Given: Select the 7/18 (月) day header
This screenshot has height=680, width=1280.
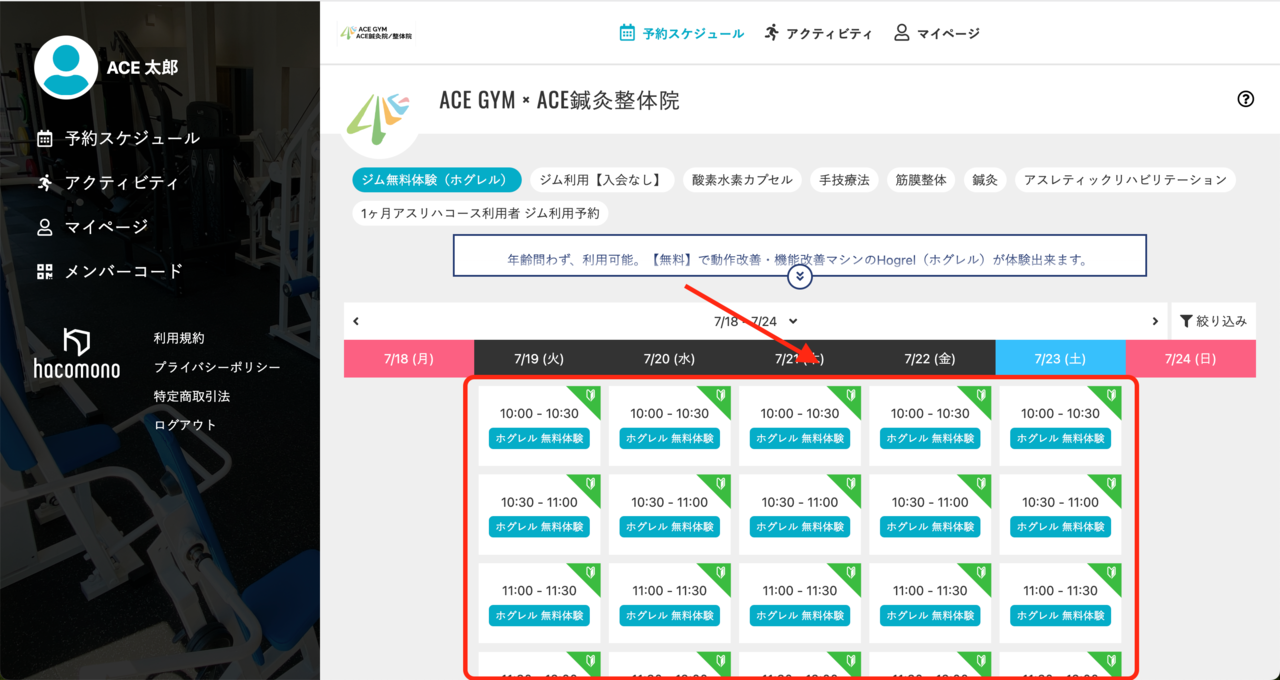Looking at the screenshot, I should tap(409, 358).
